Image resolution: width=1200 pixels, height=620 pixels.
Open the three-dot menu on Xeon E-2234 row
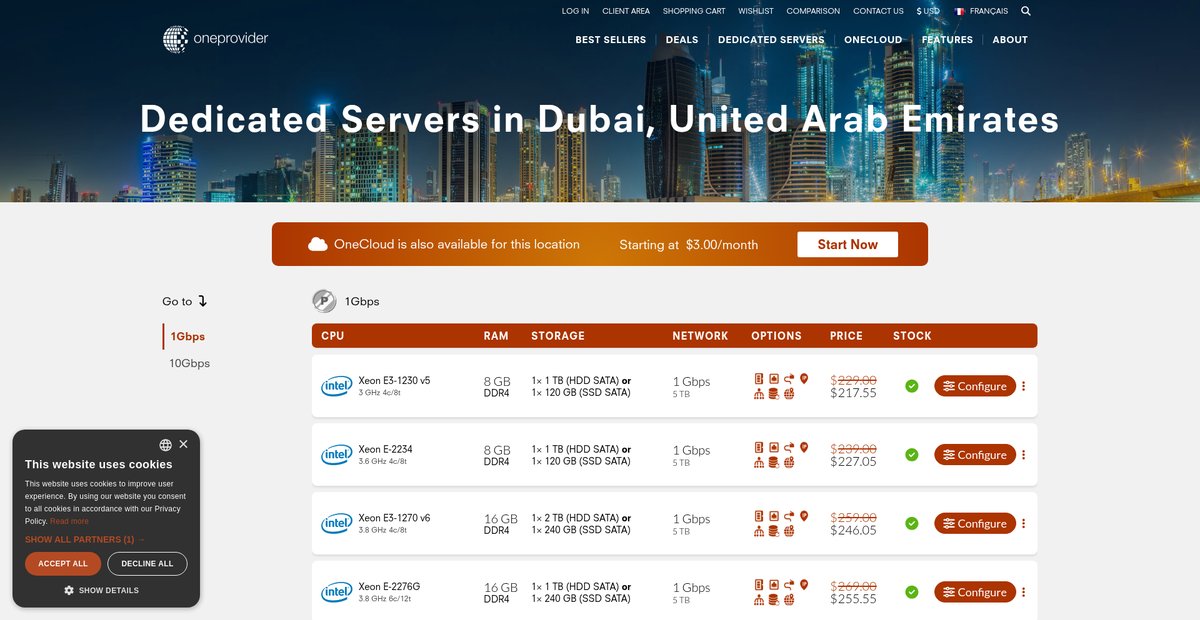(1024, 455)
